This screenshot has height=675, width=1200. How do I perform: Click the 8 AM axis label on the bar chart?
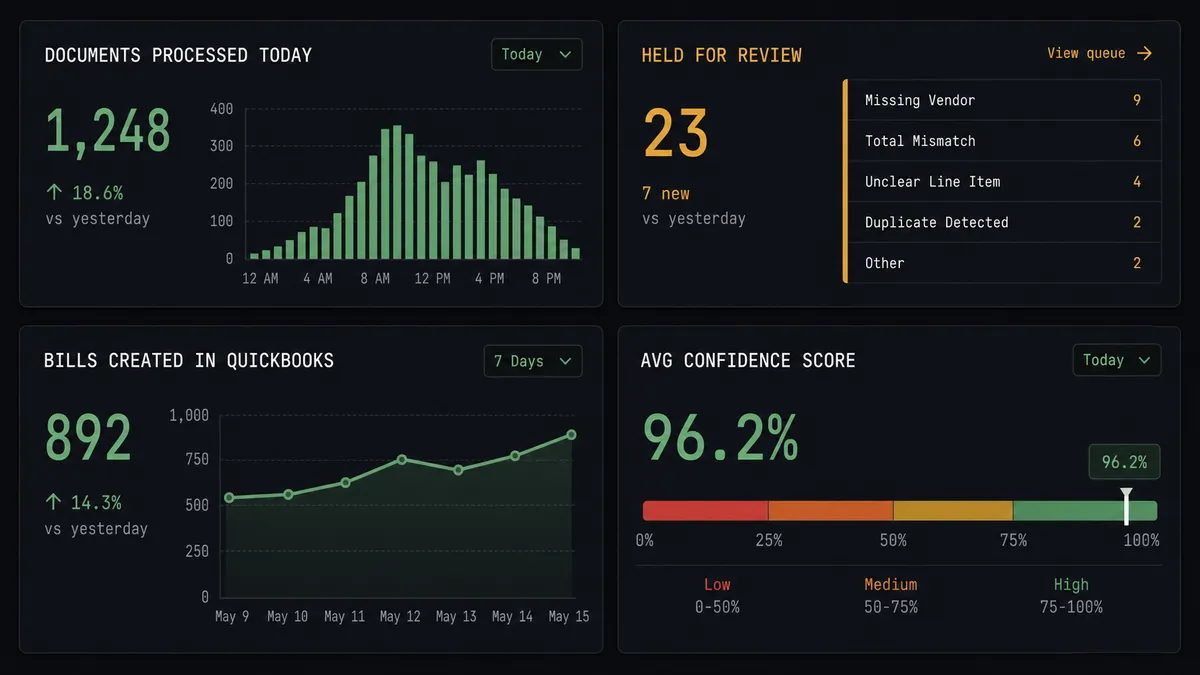(x=376, y=278)
